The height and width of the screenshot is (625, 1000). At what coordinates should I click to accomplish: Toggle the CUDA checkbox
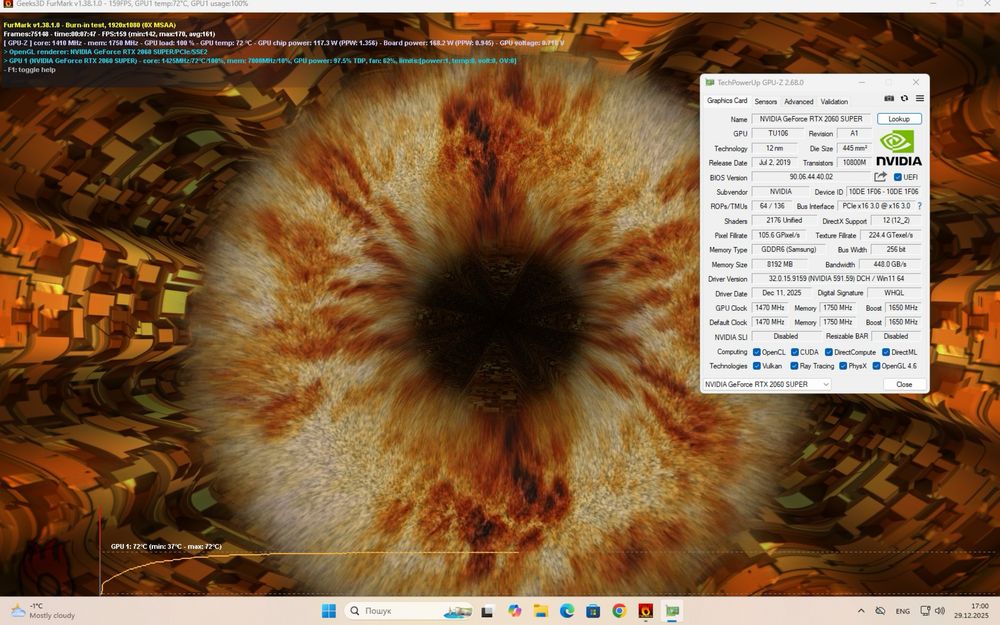[795, 352]
